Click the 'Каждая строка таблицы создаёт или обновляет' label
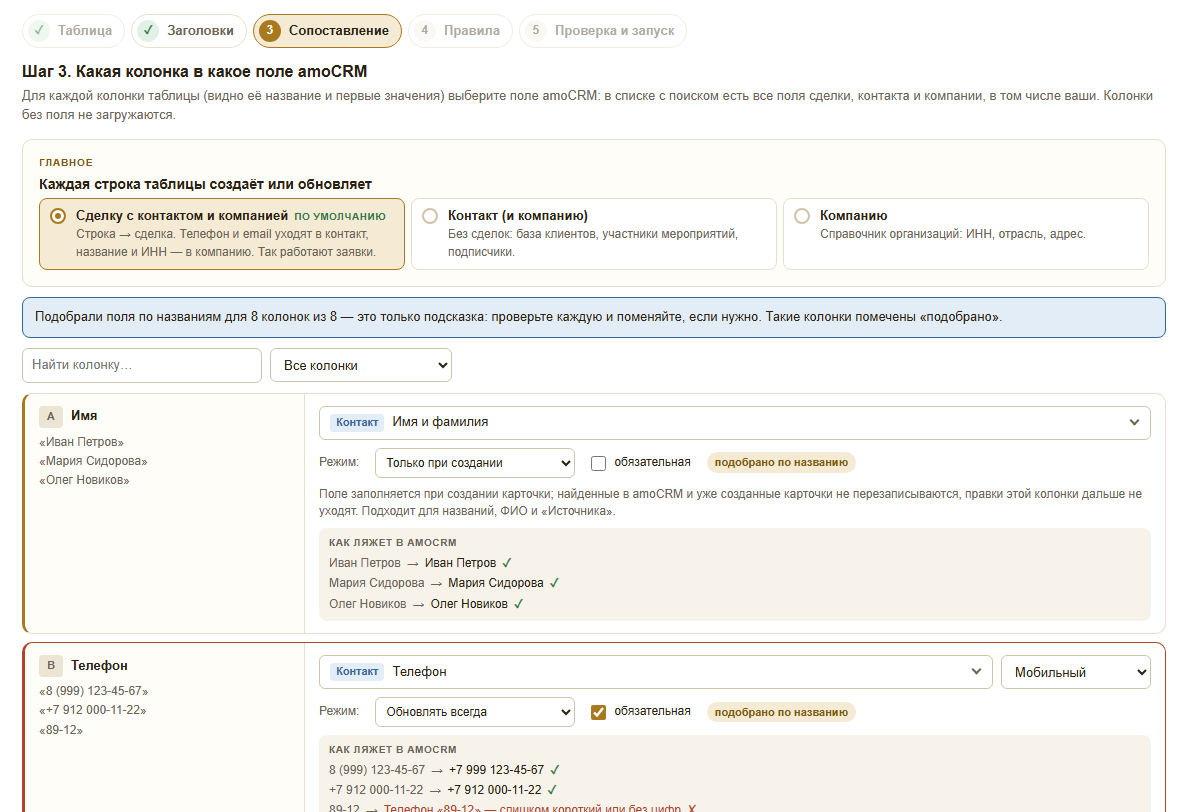The image size is (1188, 812). click(x=205, y=184)
